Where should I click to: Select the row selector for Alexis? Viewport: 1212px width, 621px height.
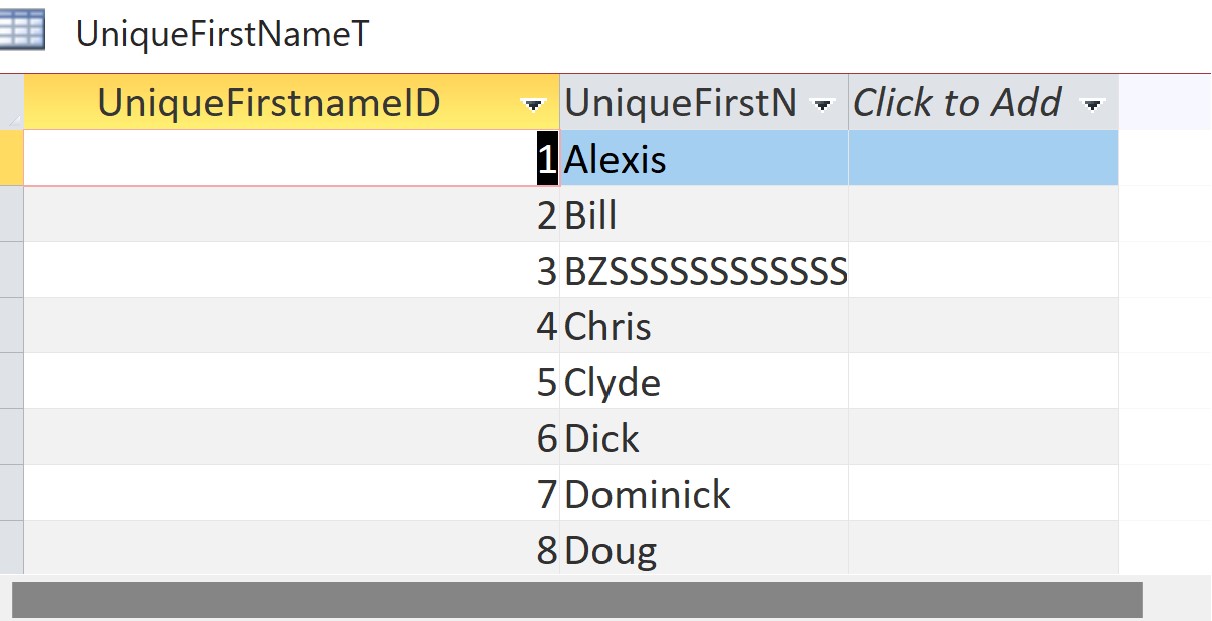(x=11, y=158)
